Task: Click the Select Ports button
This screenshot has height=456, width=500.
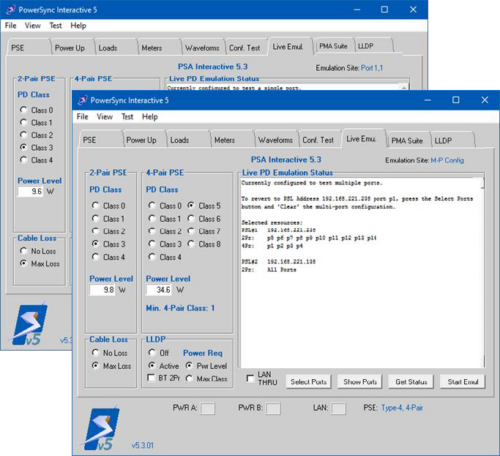Action: [308, 382]
